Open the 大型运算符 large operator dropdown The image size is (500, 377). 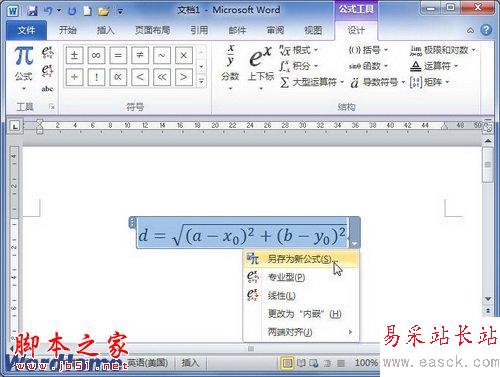(x=312, y=82)
